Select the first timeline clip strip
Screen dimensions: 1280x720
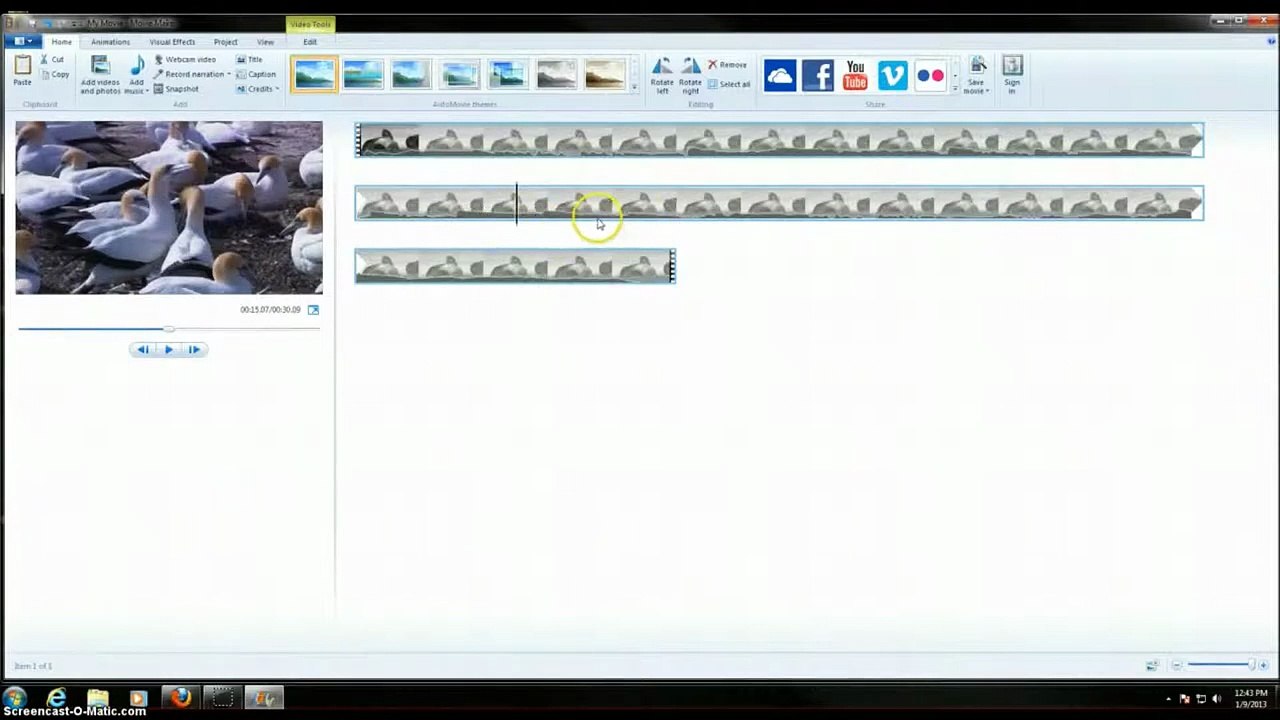click(x=779, y=140)
